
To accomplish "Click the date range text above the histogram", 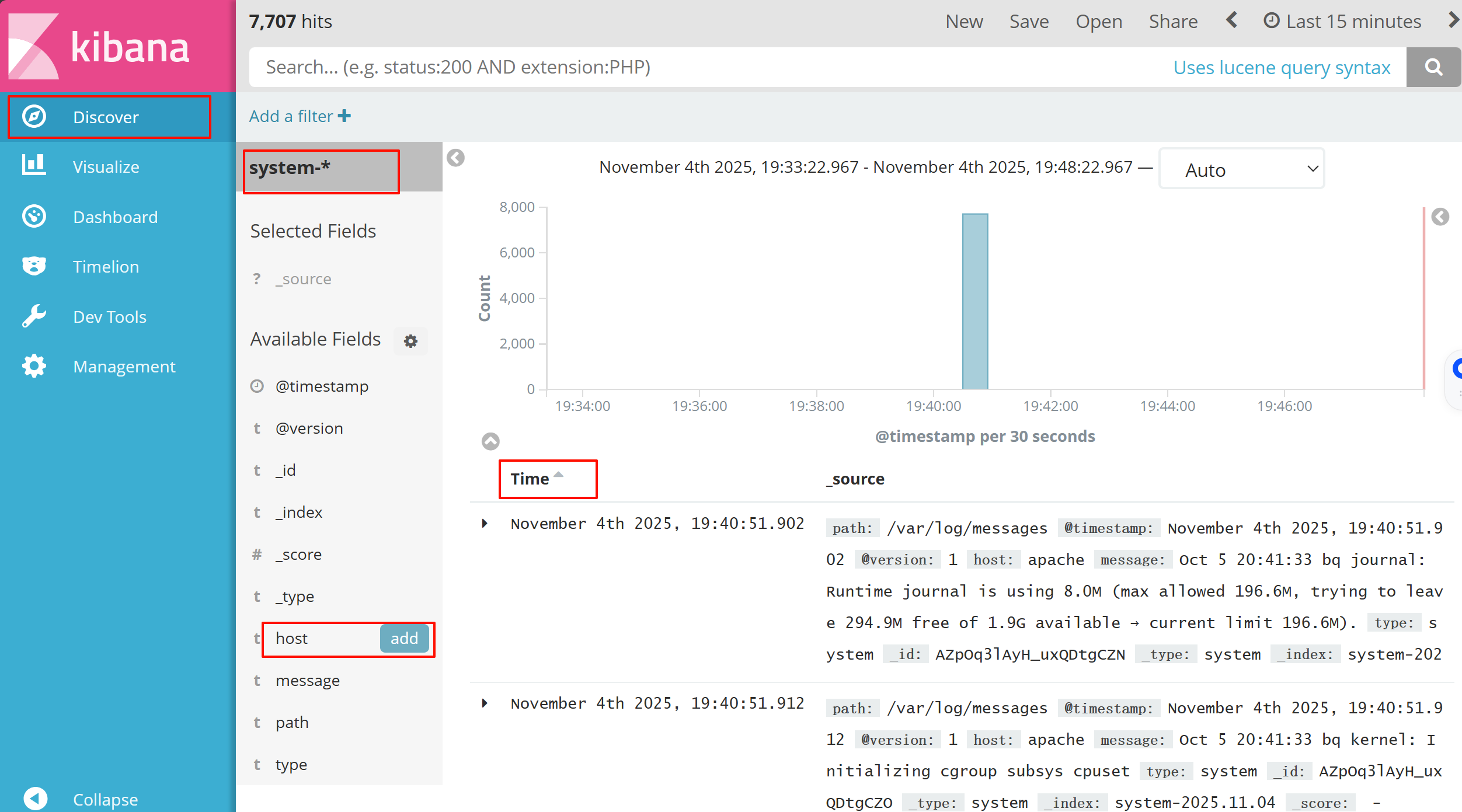I will tap(866, 167).
